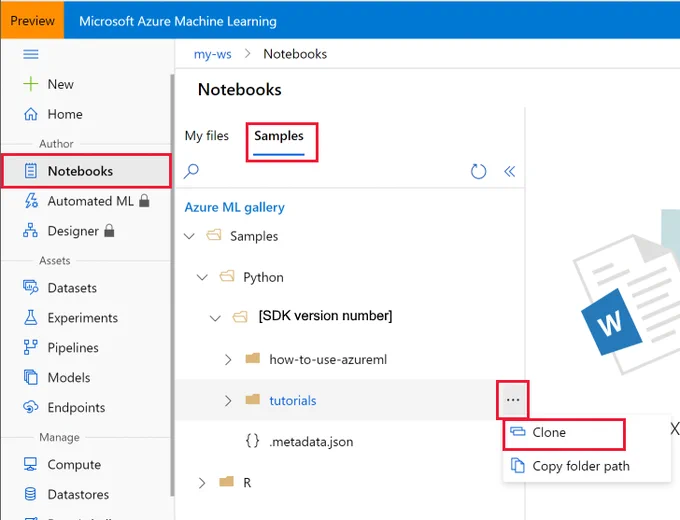The height and width of the screenshot is (520, 680).
Task: Click the Compute monitor icon
Action: click(30, 464)
